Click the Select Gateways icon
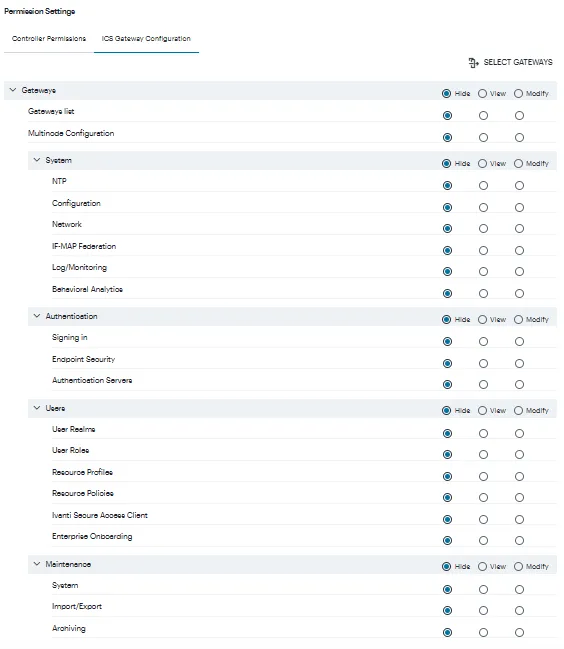Screen dimensions: 564x649 point(473,62)
